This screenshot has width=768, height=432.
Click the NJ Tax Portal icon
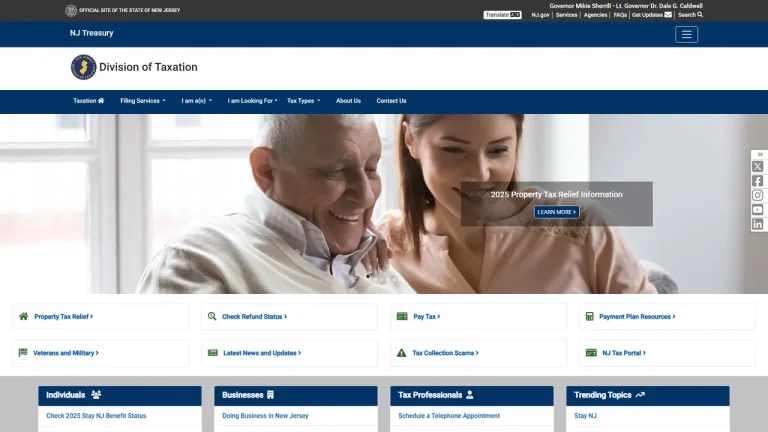[591, 353]
